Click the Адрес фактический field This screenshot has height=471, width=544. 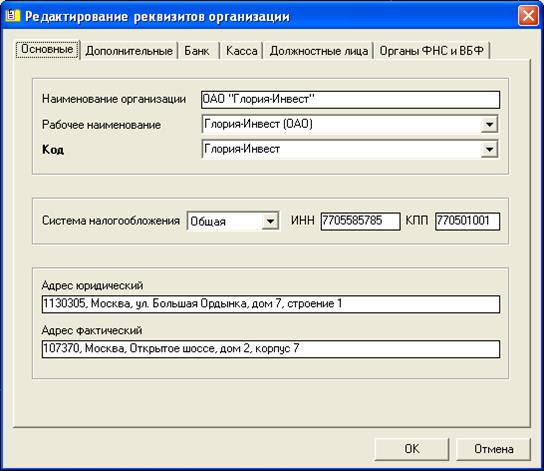coord(271,349)
